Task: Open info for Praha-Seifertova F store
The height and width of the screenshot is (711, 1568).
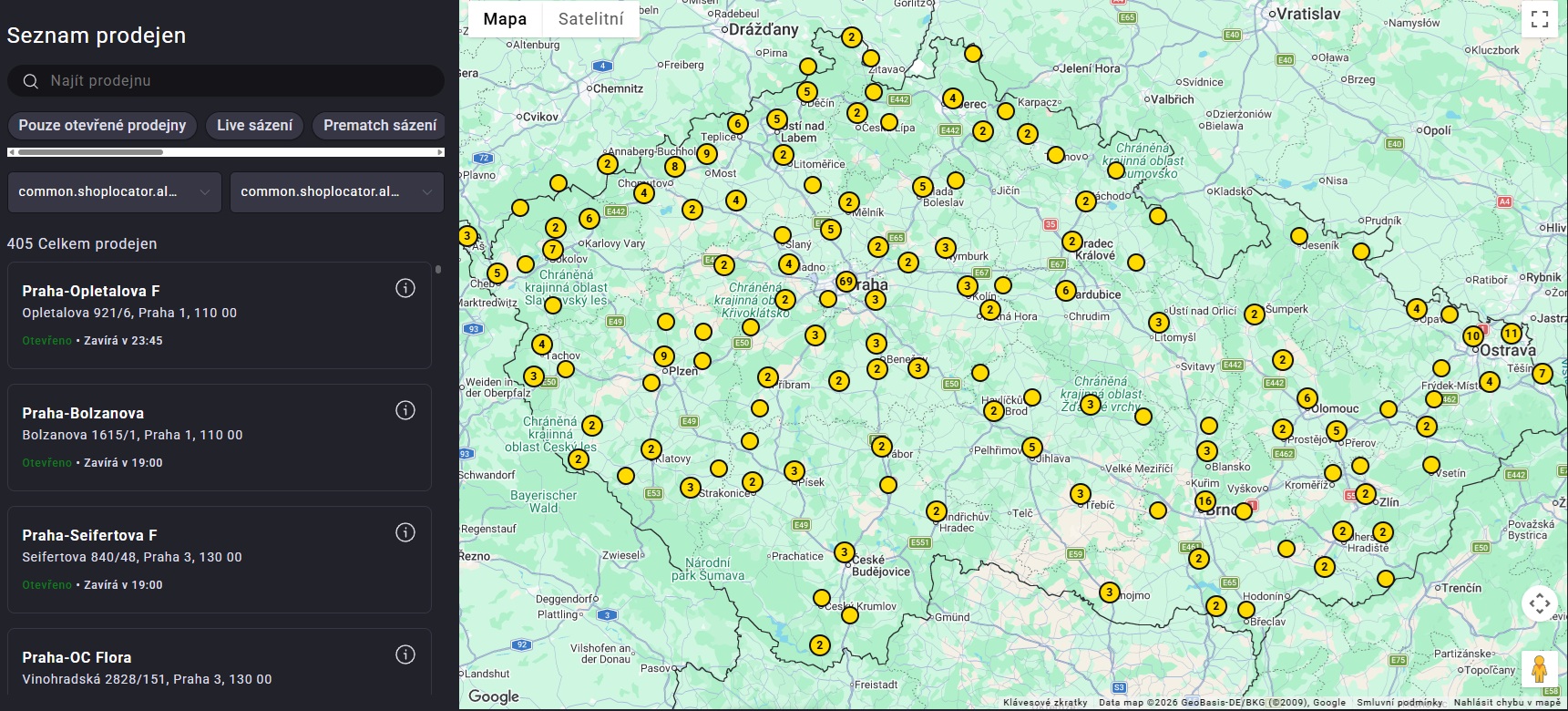Action: pos(405,532)
